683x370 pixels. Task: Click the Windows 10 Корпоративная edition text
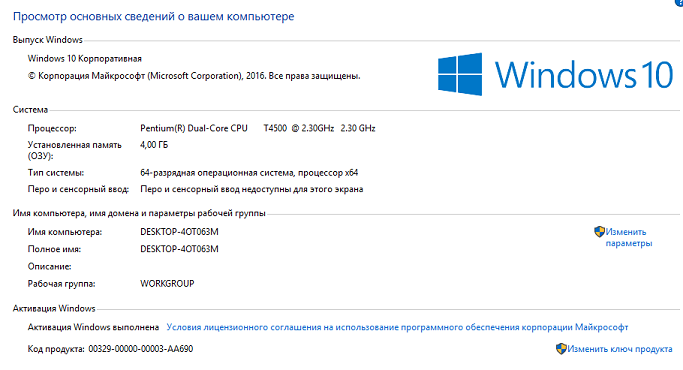point(85,58)
